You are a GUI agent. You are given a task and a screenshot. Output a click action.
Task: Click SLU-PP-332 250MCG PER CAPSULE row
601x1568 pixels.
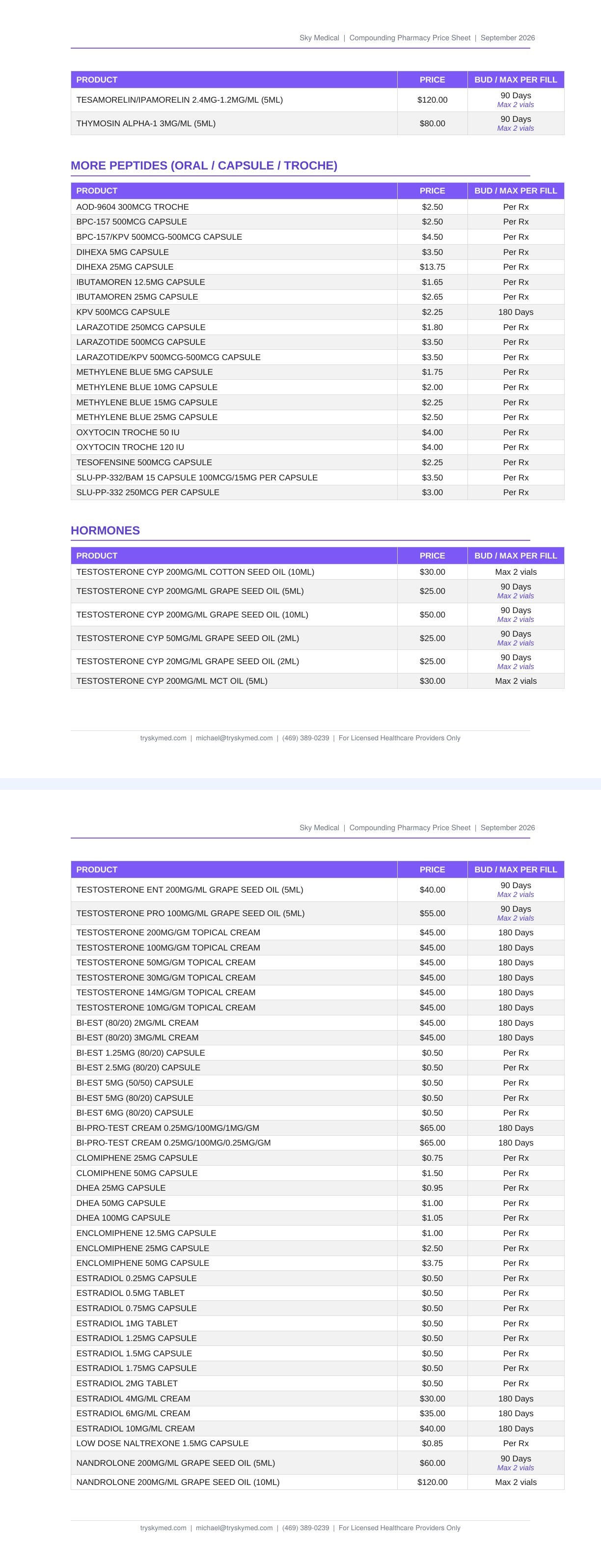(x=318, y=492)
